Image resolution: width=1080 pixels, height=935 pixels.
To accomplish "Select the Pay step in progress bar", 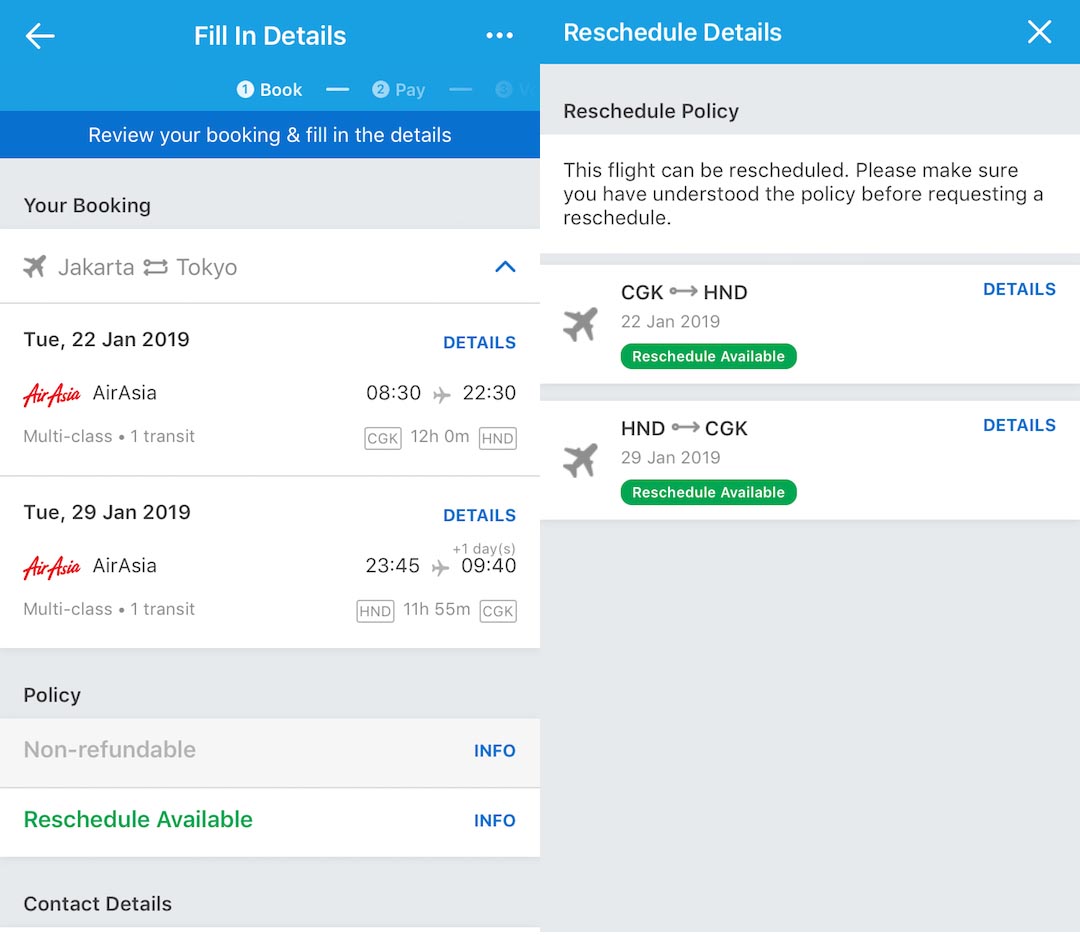I will click(x=399, y=90).
